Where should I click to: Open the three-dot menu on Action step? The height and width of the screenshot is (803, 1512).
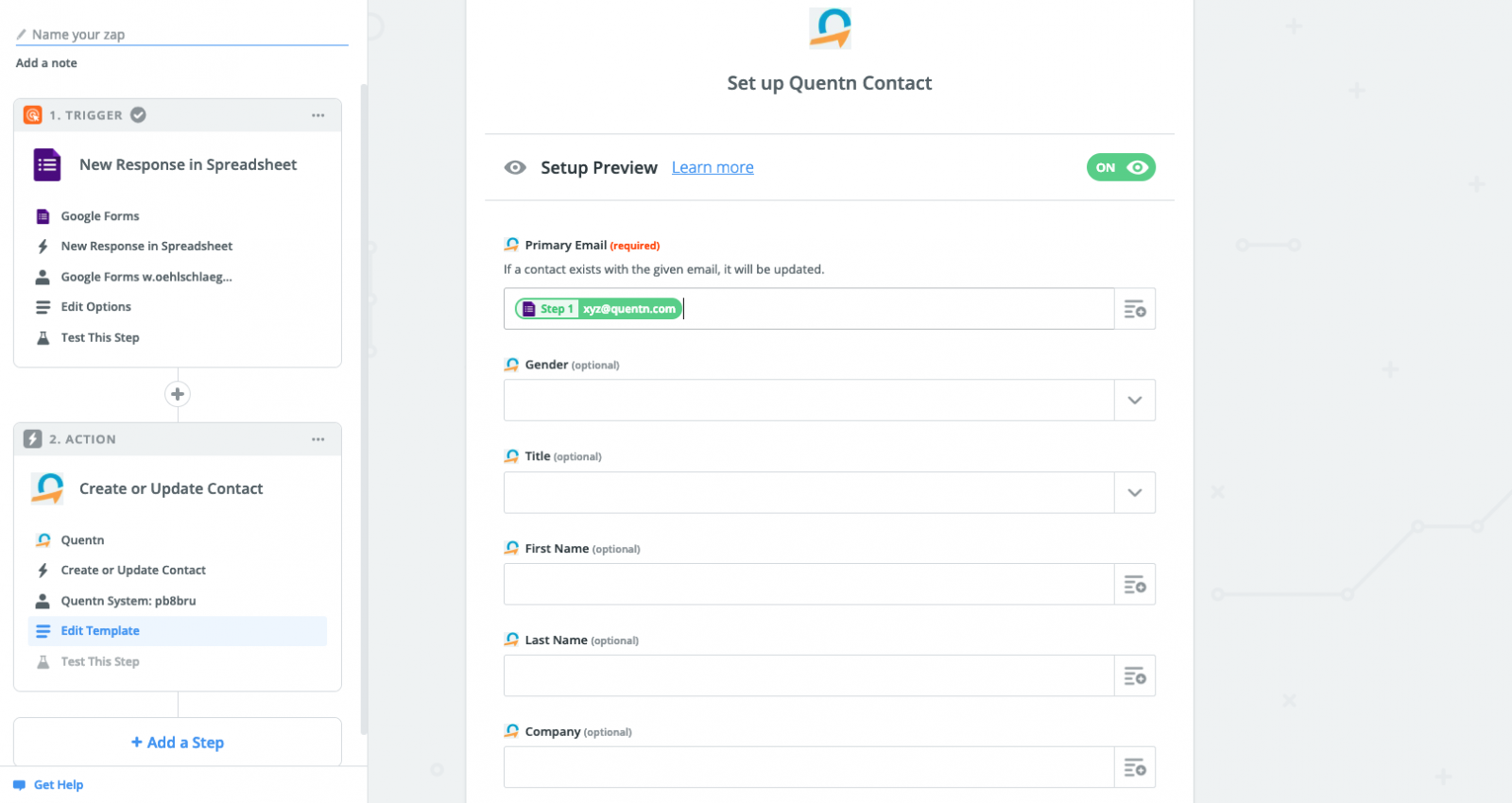(318, 439)
